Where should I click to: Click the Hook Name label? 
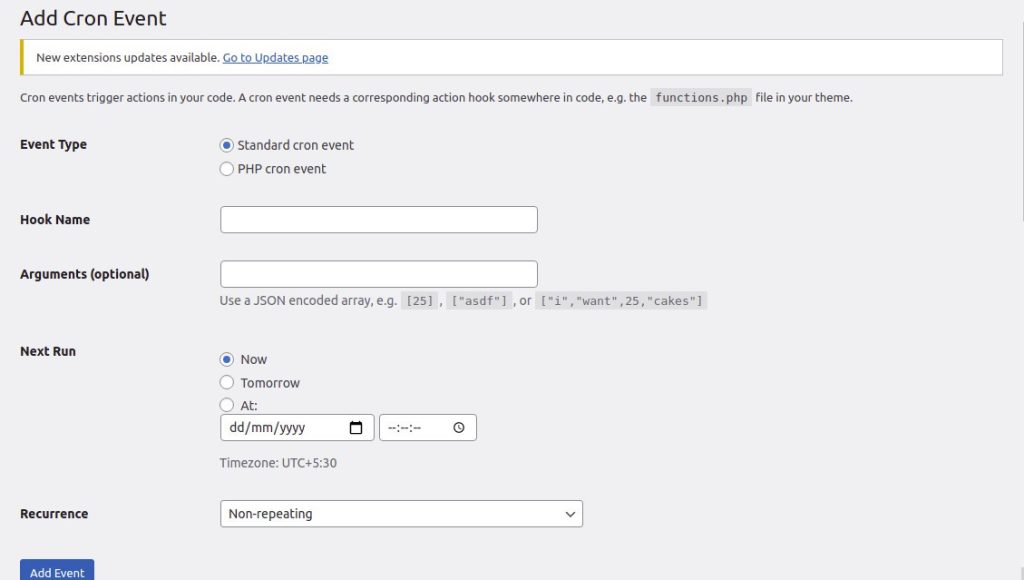click(55, 220)
